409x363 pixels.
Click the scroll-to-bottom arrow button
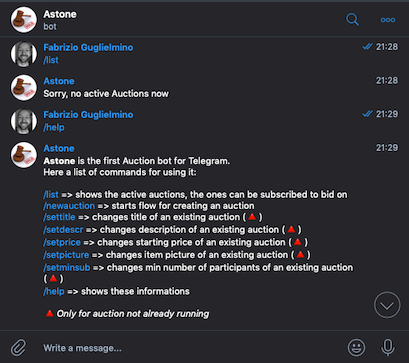(387, 305)
